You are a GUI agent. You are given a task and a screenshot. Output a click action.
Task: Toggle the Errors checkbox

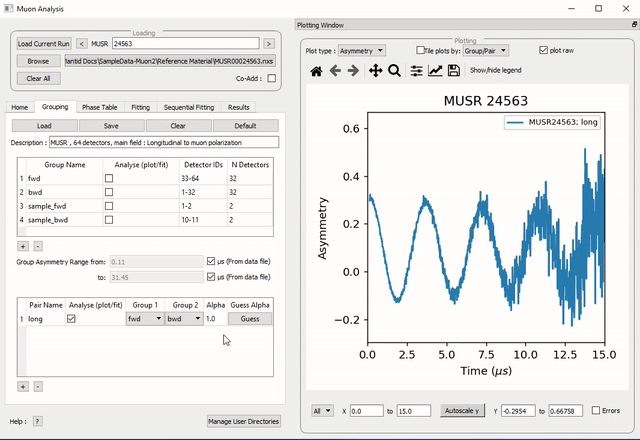click(597, 410)
